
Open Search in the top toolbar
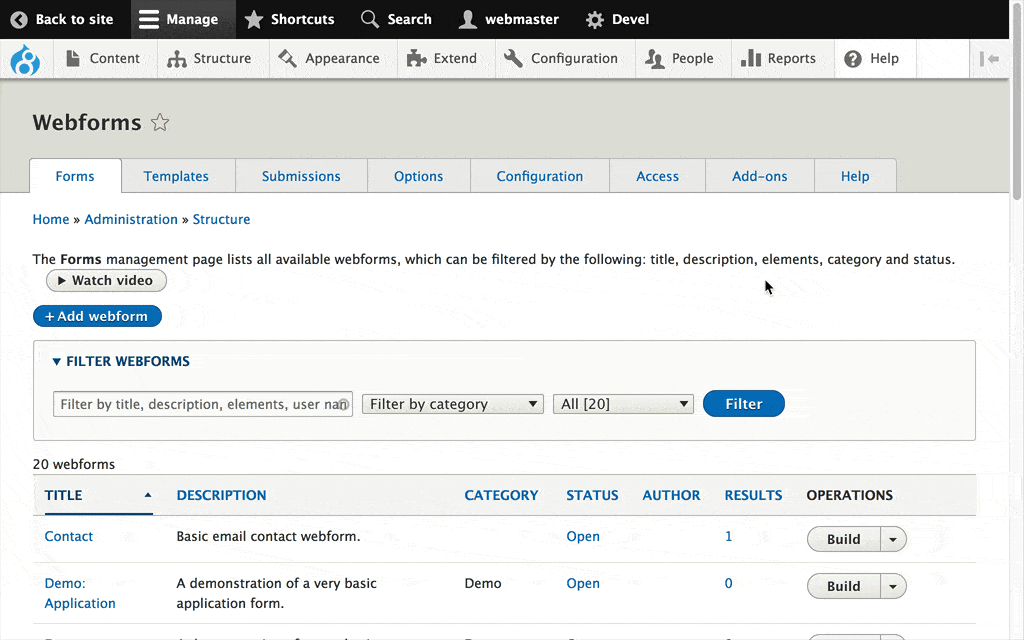(x=396, y=20)
